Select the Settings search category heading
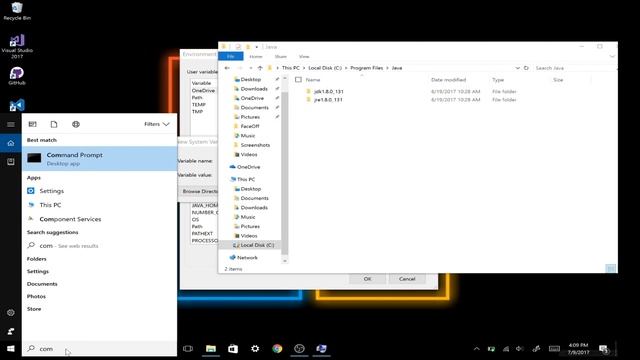 pyautogui.click(x=38, y=271)
